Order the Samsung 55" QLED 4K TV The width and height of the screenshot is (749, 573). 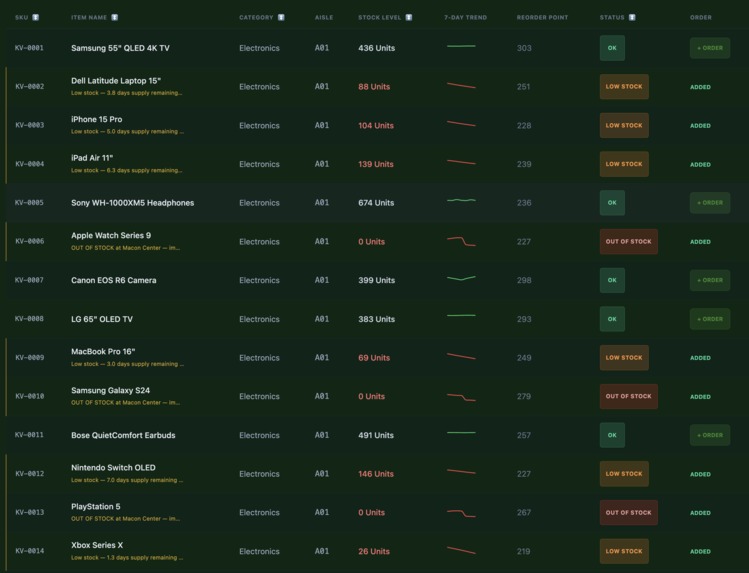(710, 48)
